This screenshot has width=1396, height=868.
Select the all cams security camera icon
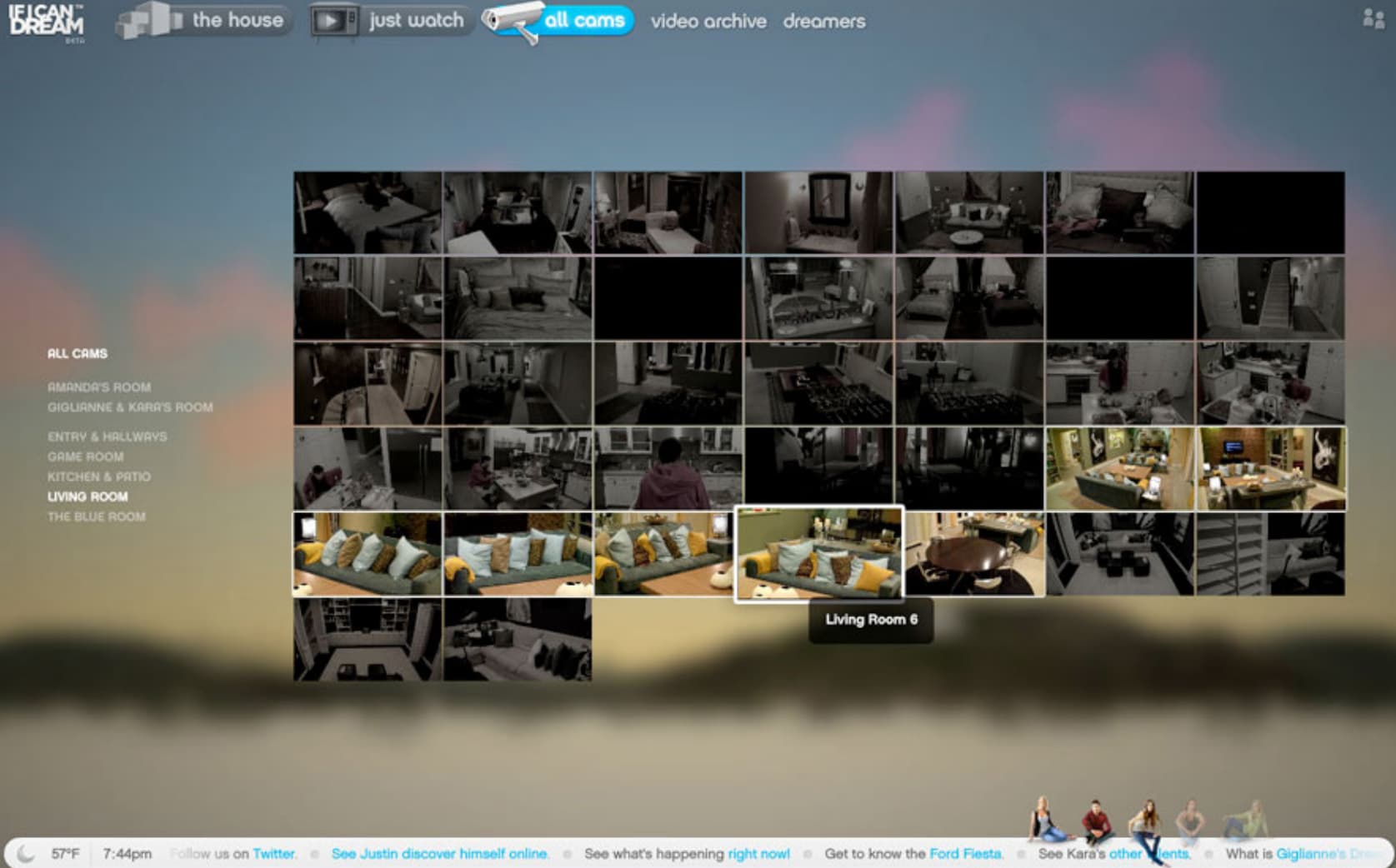click(512, 21)
